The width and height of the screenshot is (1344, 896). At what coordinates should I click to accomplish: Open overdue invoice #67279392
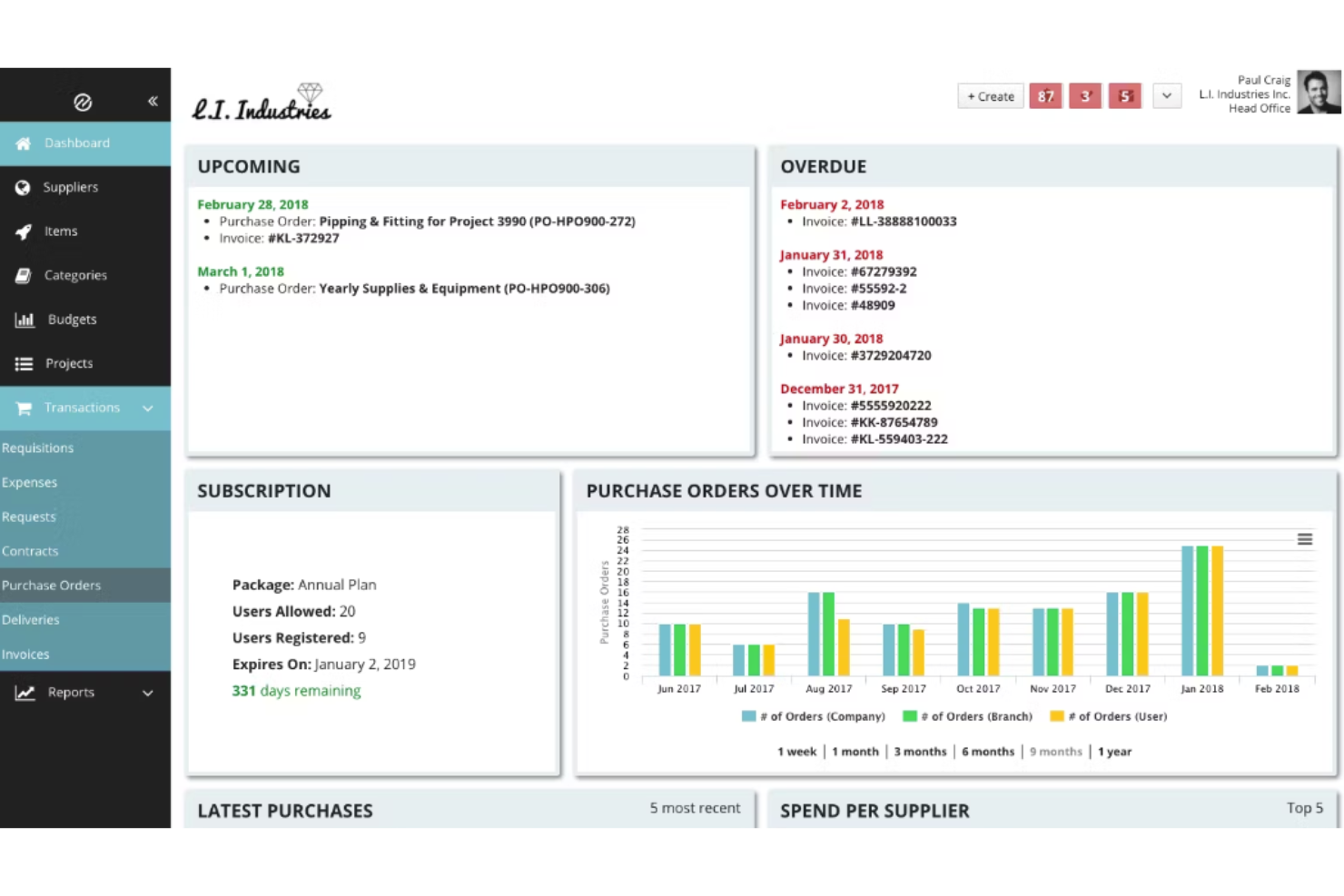coord(884,271)
